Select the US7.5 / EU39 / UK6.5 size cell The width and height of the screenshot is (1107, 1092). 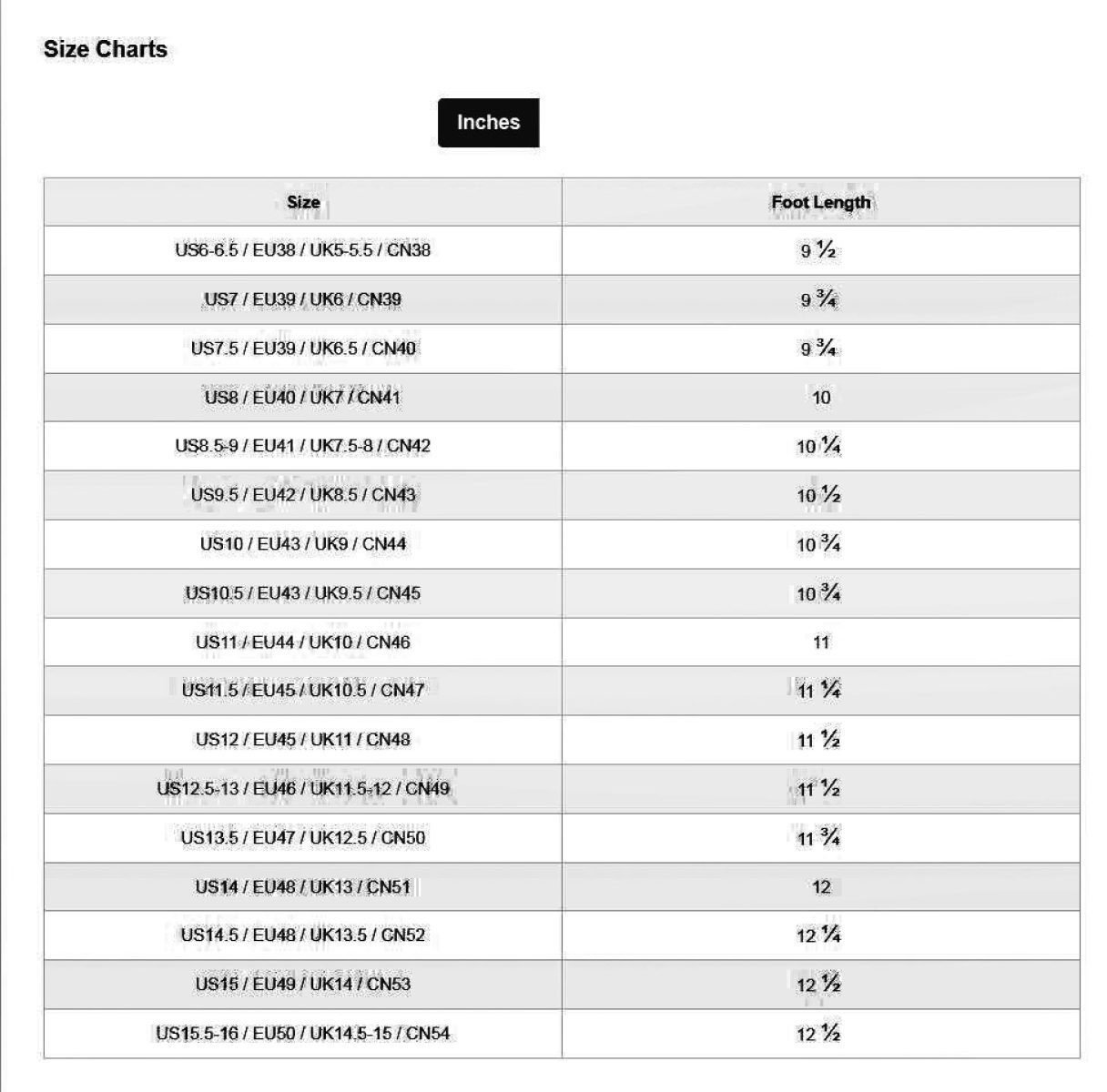click(x=303, y=349)
